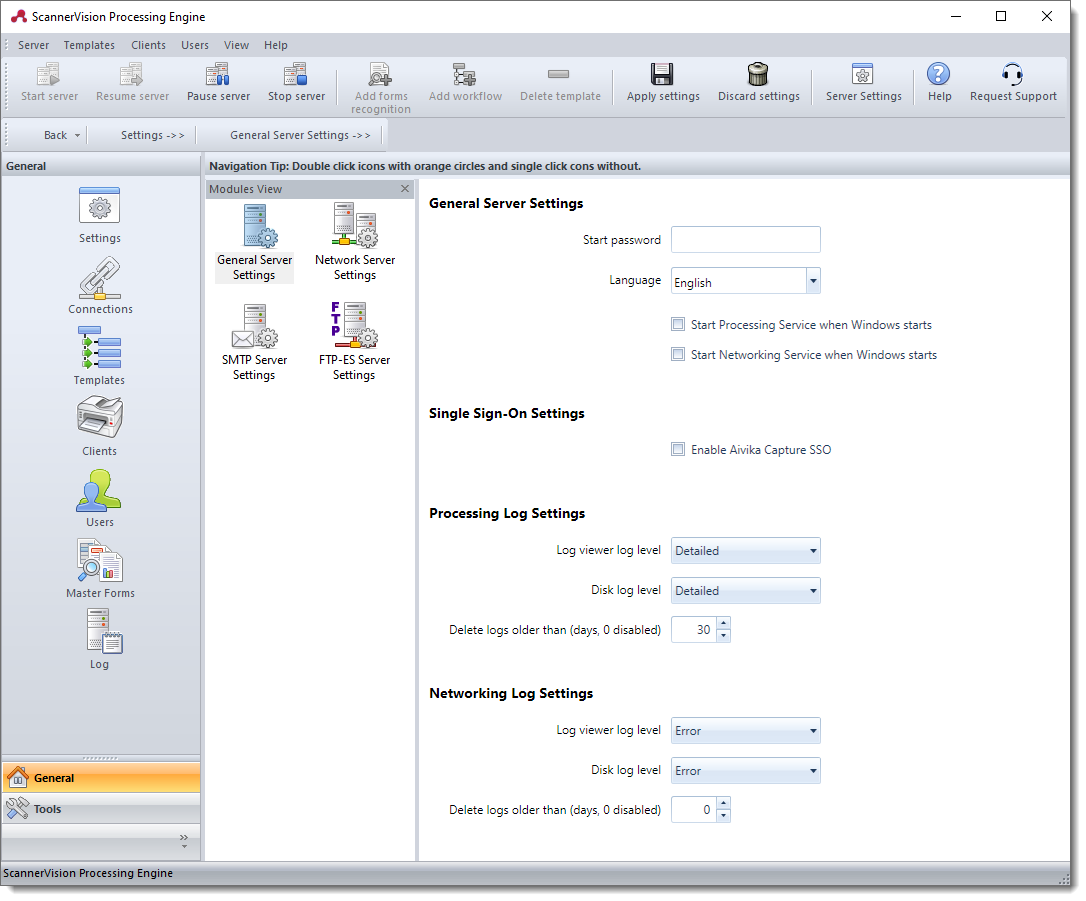Select Templates icon in the sidebar
Viewport: 1086px width, 901px height.
(99, 351)
